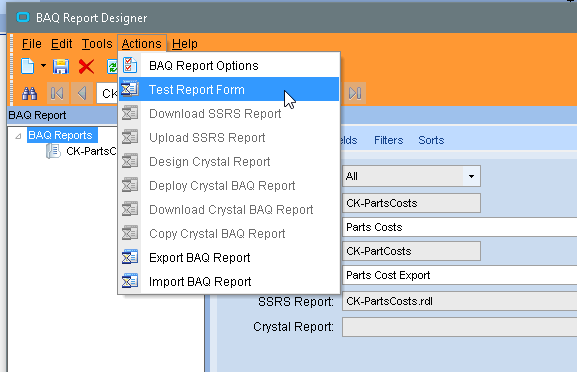Choose Export BAQ Report menu entry
577x372 pixels.
(229, 257)
